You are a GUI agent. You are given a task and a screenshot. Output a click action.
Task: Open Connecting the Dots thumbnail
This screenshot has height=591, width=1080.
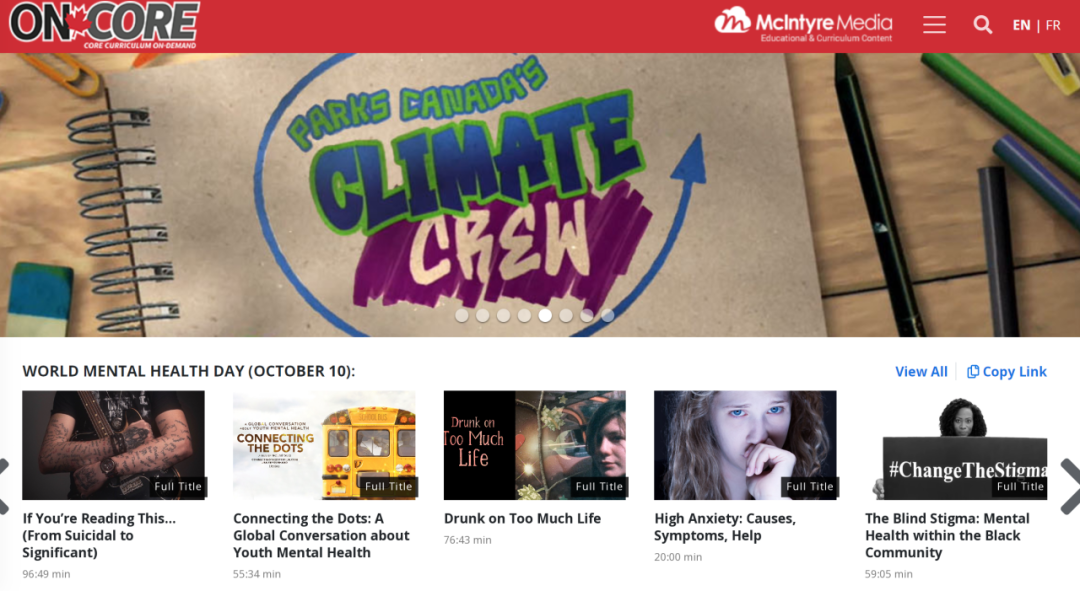[324, 445]
